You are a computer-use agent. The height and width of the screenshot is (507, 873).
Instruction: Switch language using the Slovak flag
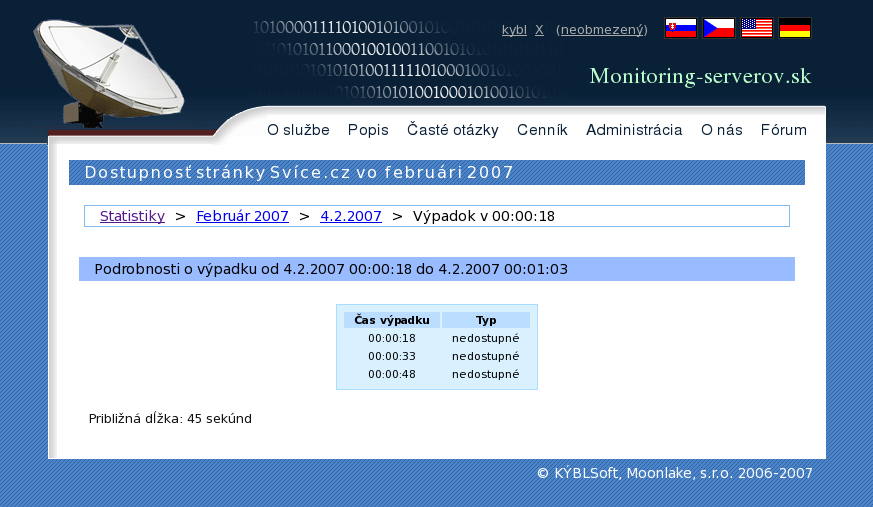click(x=680, y=28)
